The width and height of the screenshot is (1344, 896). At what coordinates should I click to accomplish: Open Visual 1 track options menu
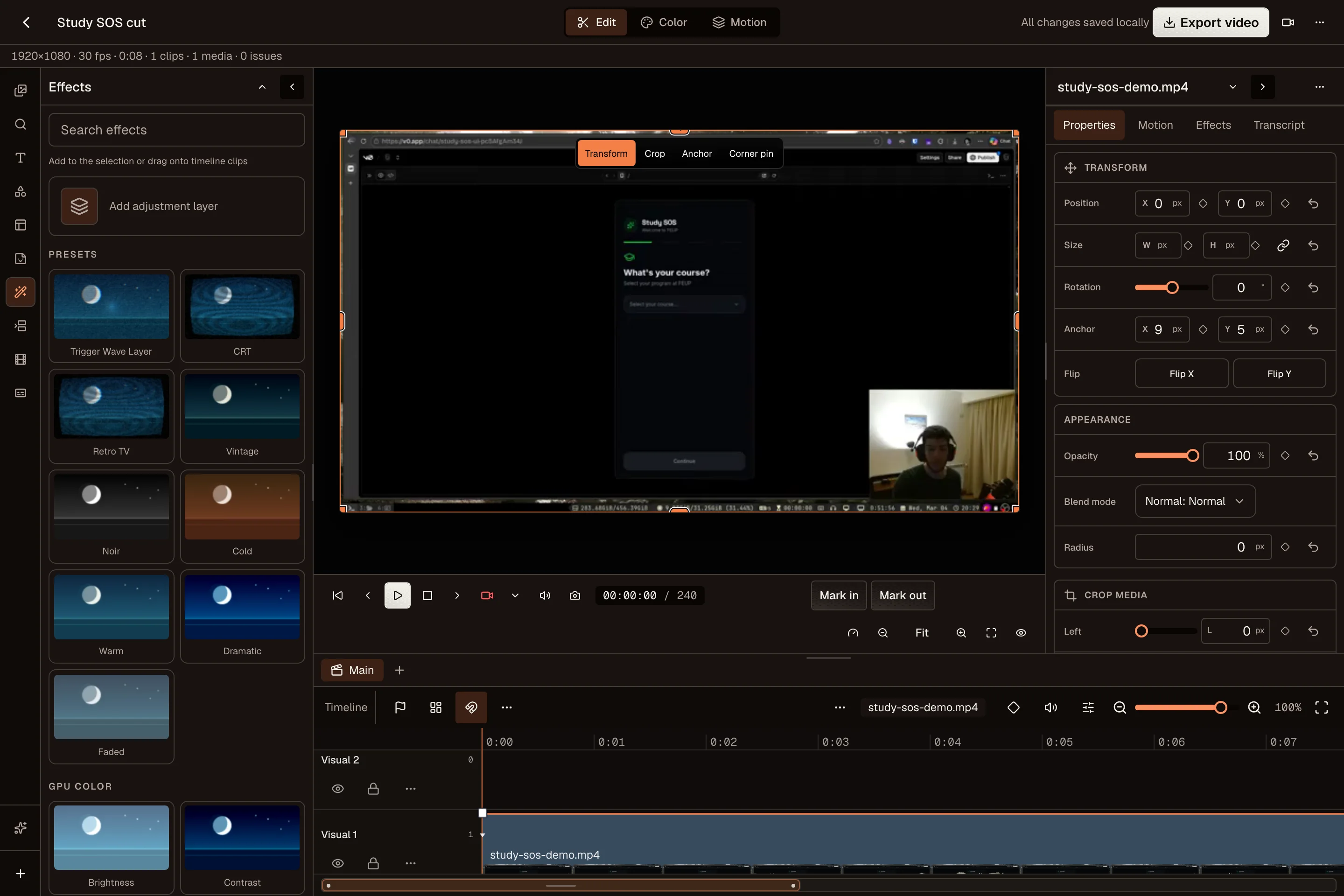click(410, 863)
